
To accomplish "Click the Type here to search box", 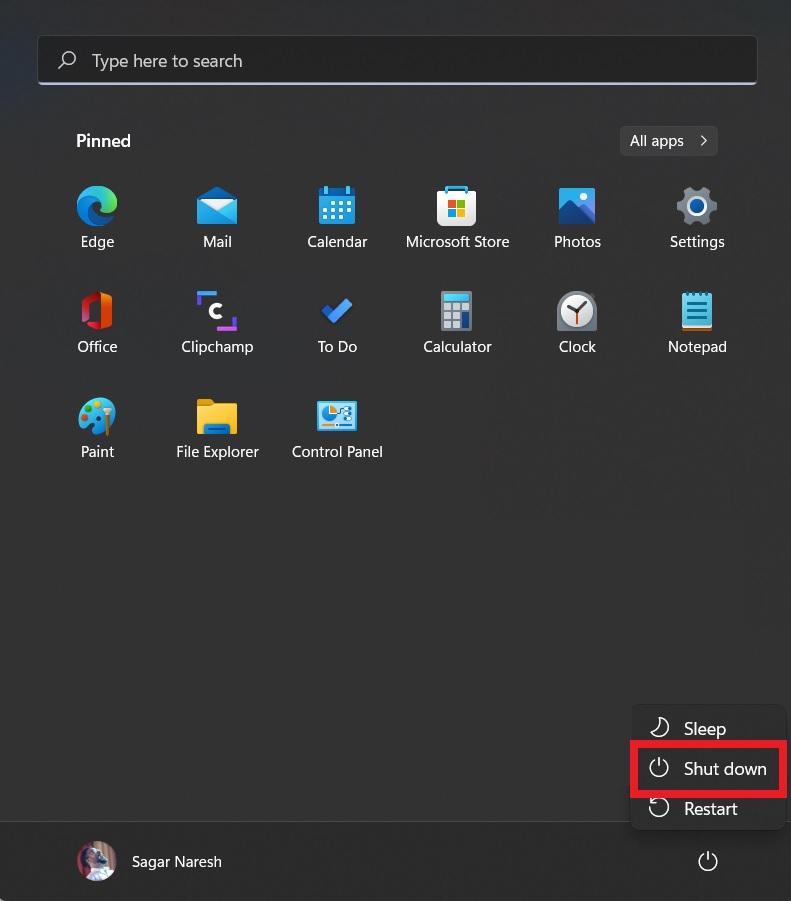I will [397, 60].
